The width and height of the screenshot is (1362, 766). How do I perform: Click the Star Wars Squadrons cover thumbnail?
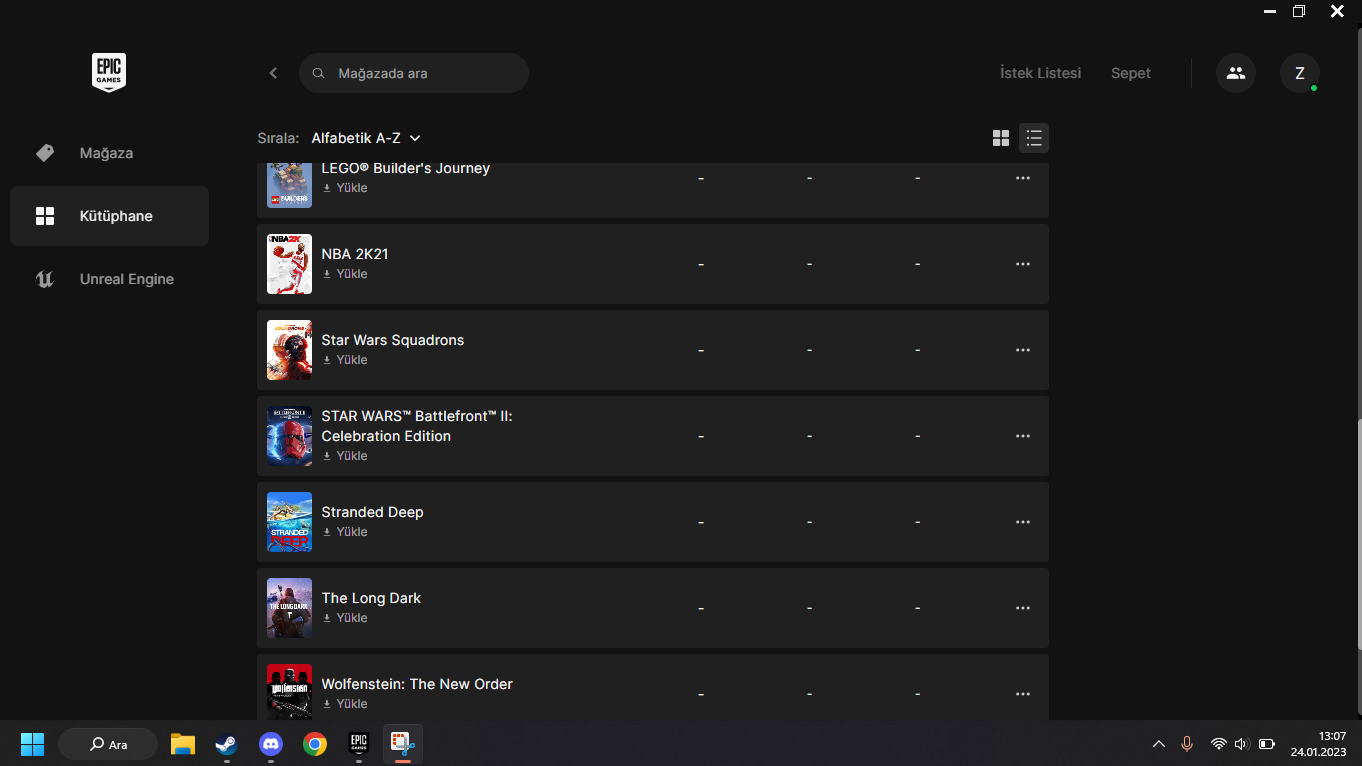[289, 350]
